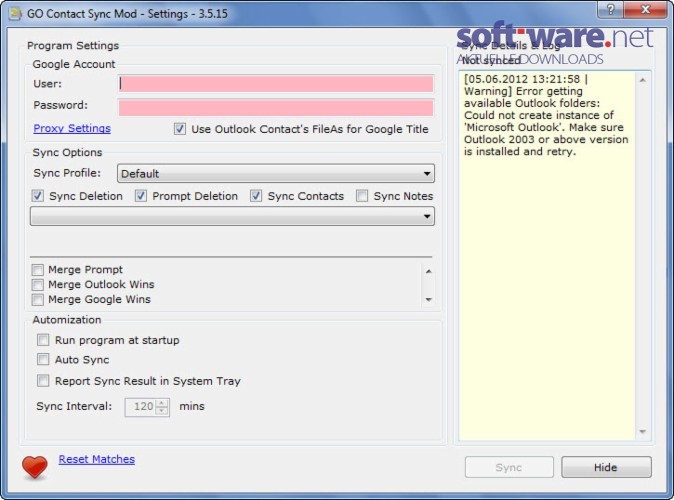The width and height of the screenshot is (674, 500).
Task: Click the Hide button
Action: 606,467
